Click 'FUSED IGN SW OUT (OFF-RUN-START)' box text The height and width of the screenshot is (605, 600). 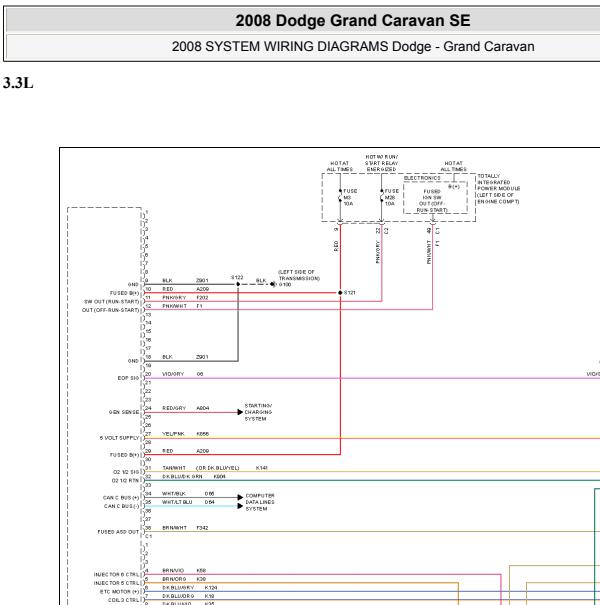433,201
